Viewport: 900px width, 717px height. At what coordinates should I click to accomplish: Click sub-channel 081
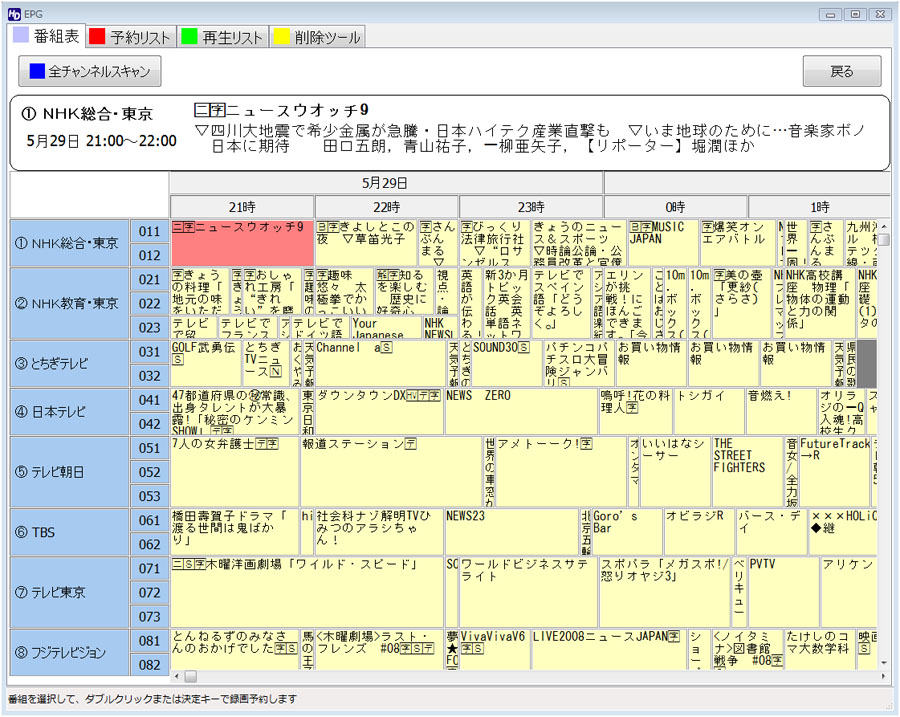click(149, 641)
